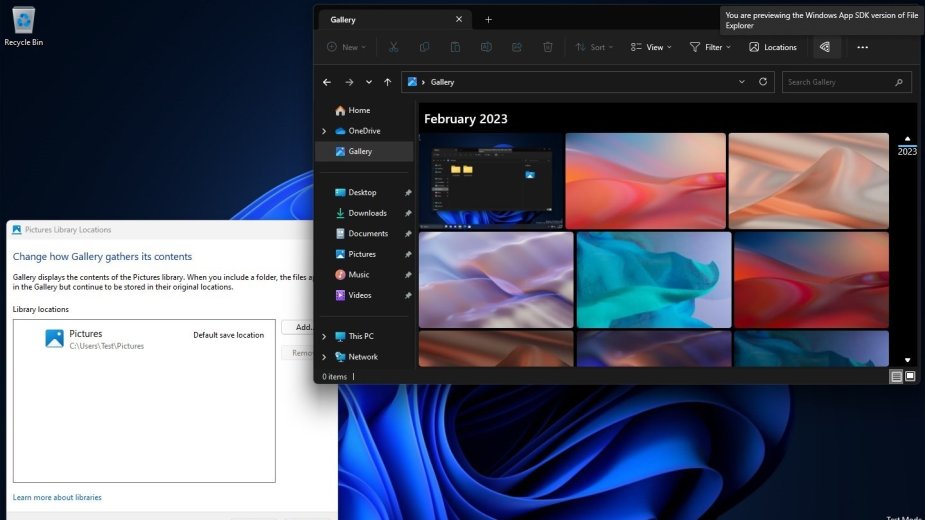Open the Recycle Bin desktop icon
The image size is (925, 520).
coord(24,26)
